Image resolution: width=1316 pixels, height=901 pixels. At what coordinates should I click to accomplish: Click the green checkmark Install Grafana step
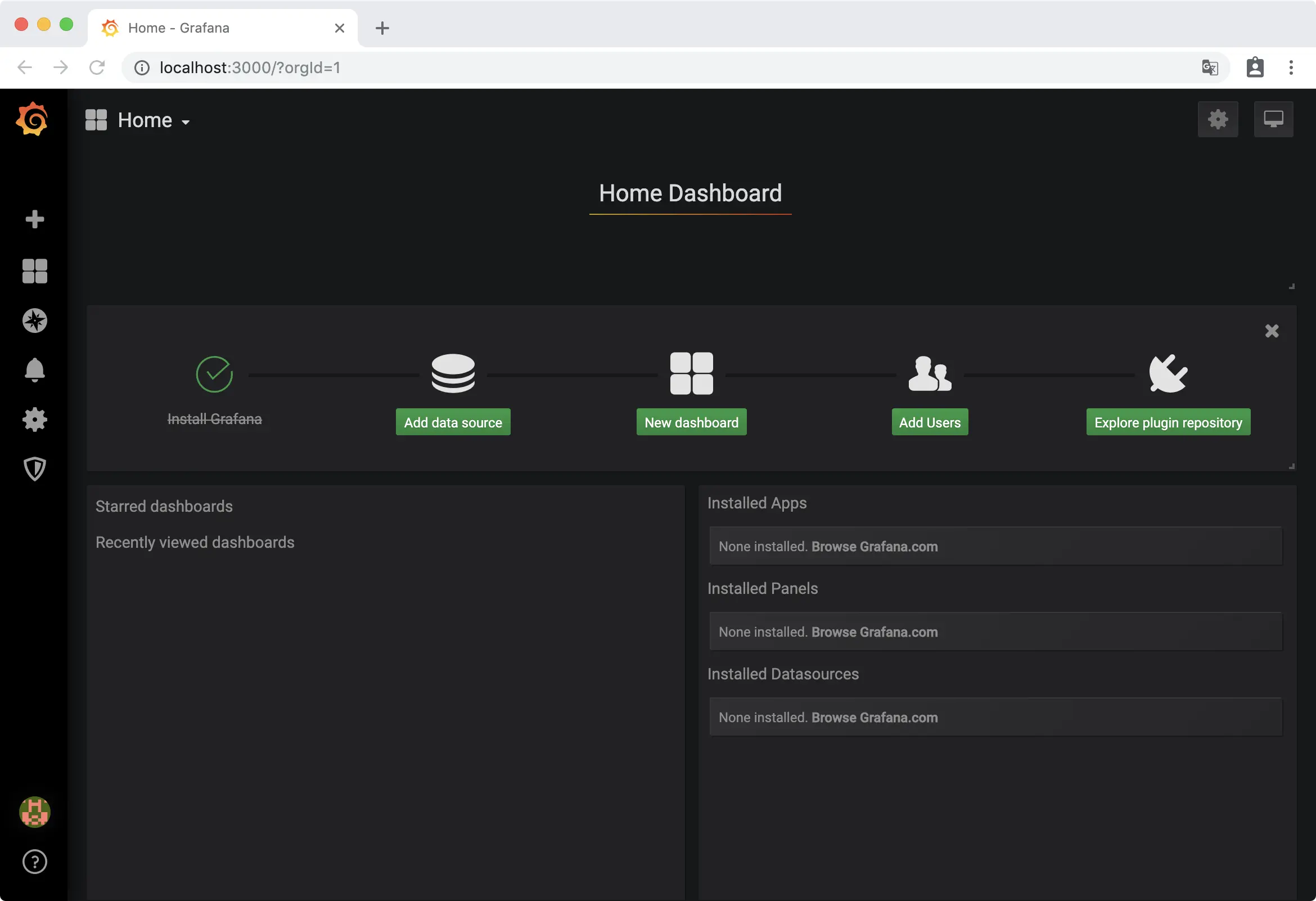pyautogui.click(x=214, y=374)
